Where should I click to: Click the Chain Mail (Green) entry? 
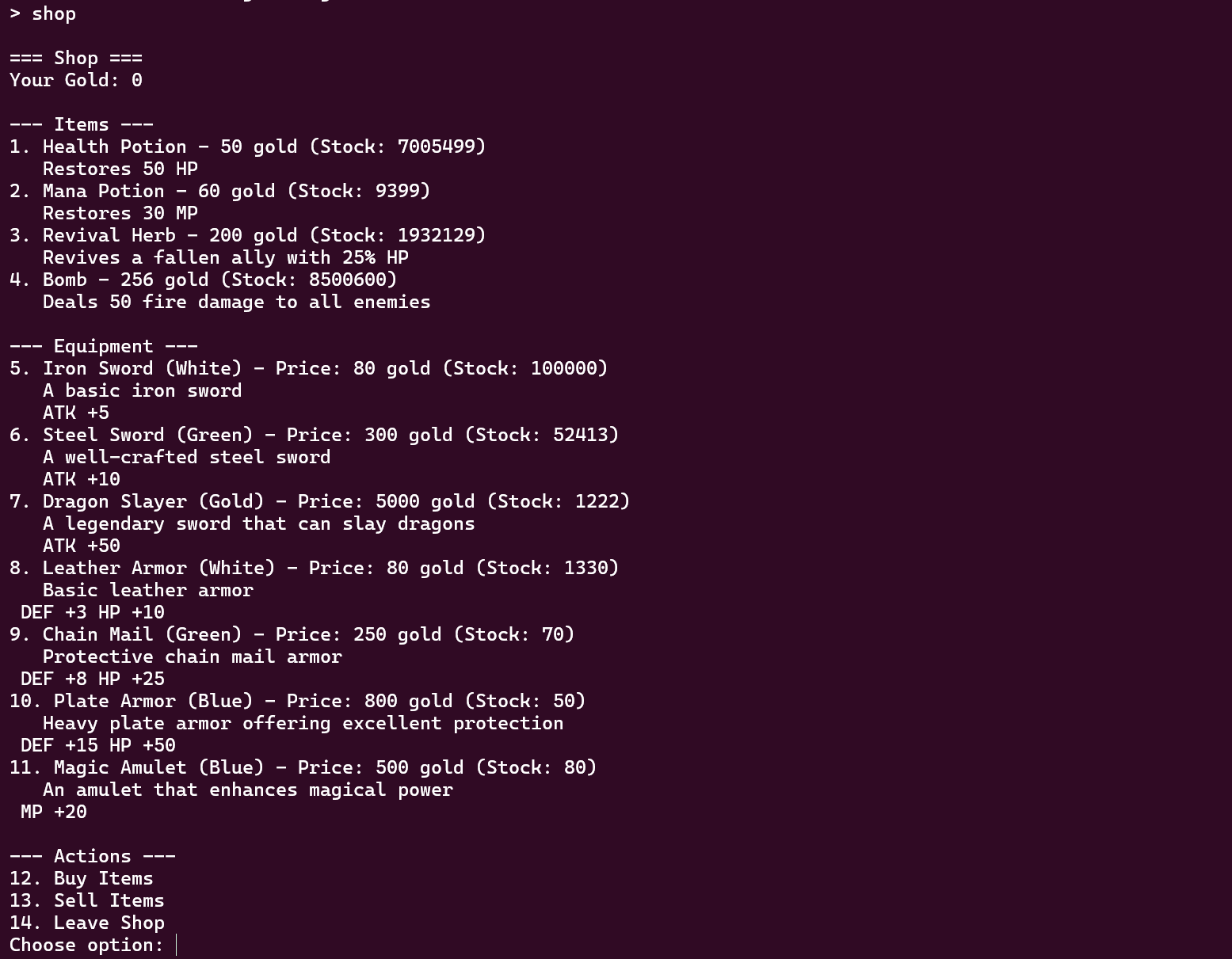292,634
